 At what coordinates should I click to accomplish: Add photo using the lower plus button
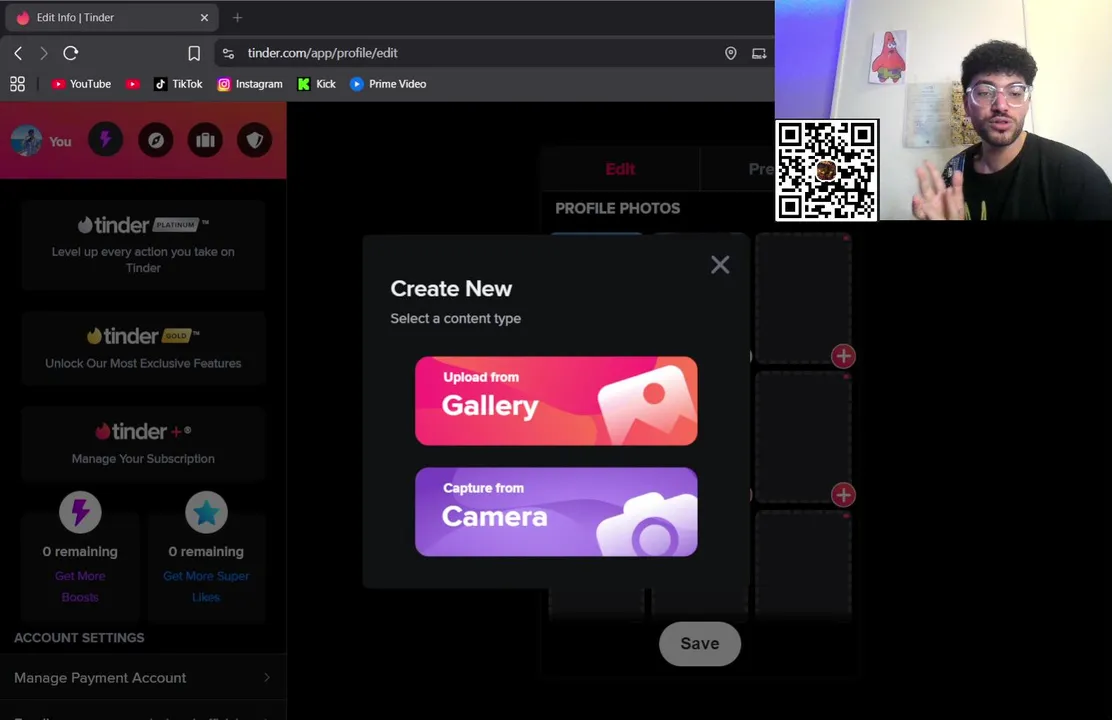point(843,494)
